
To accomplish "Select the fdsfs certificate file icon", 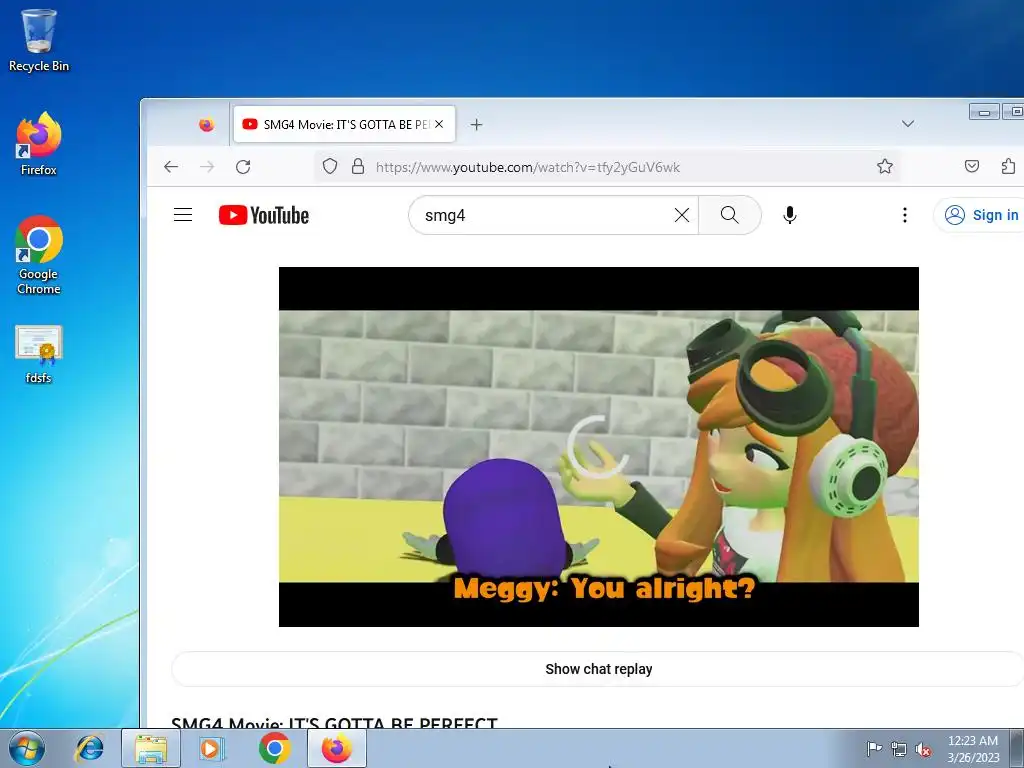I will [x=39, y=353].
